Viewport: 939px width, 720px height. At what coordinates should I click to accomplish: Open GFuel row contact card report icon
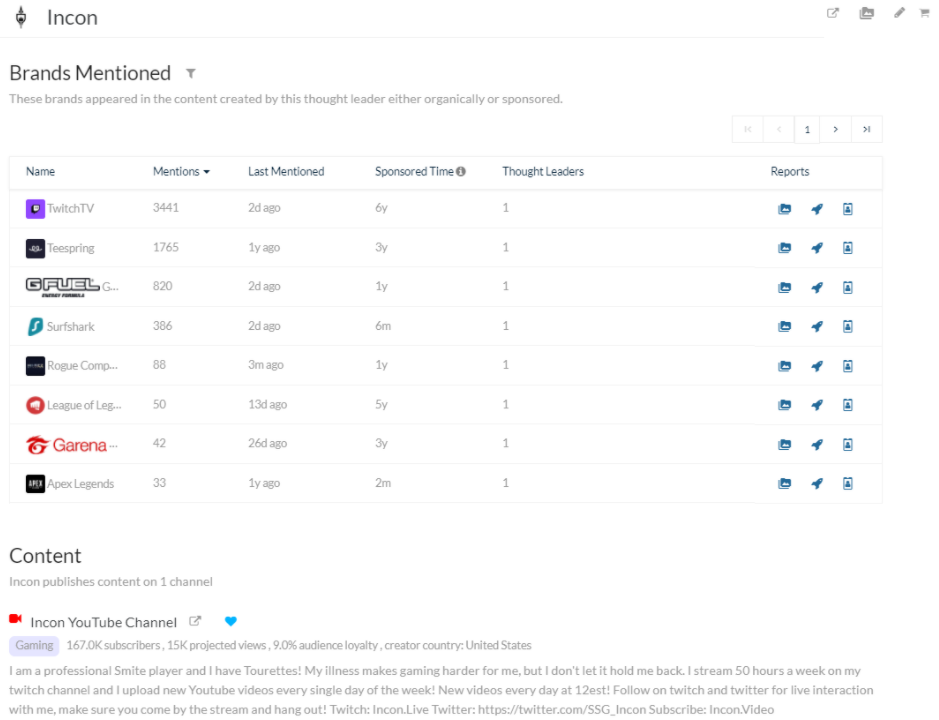click(847, 287)
